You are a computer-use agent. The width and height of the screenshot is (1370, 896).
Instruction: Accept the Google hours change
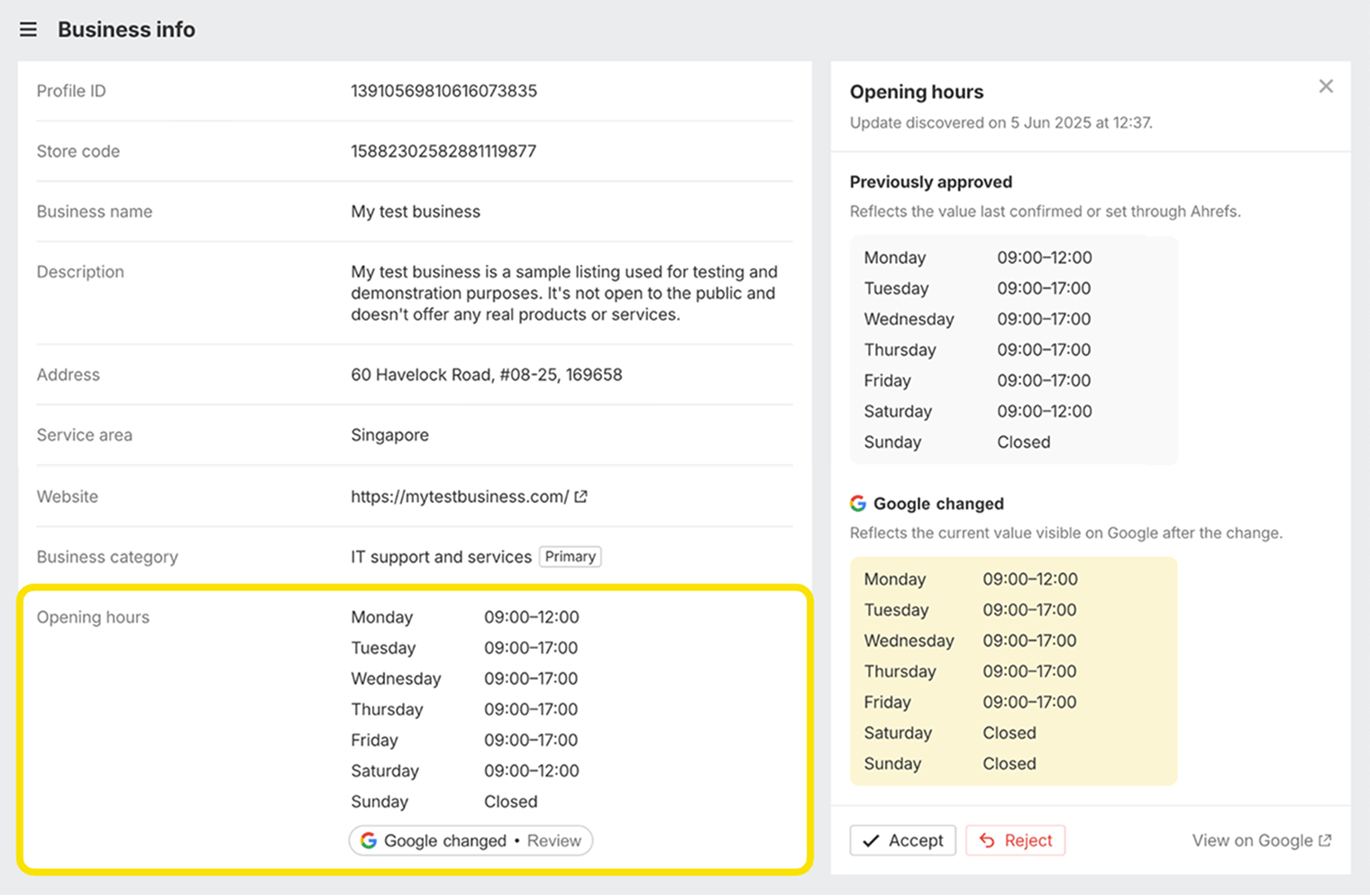point(902,840)
